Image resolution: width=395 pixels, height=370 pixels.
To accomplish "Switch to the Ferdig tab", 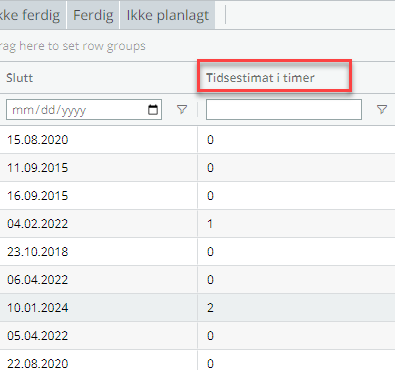I will click(x=93, y=15).
